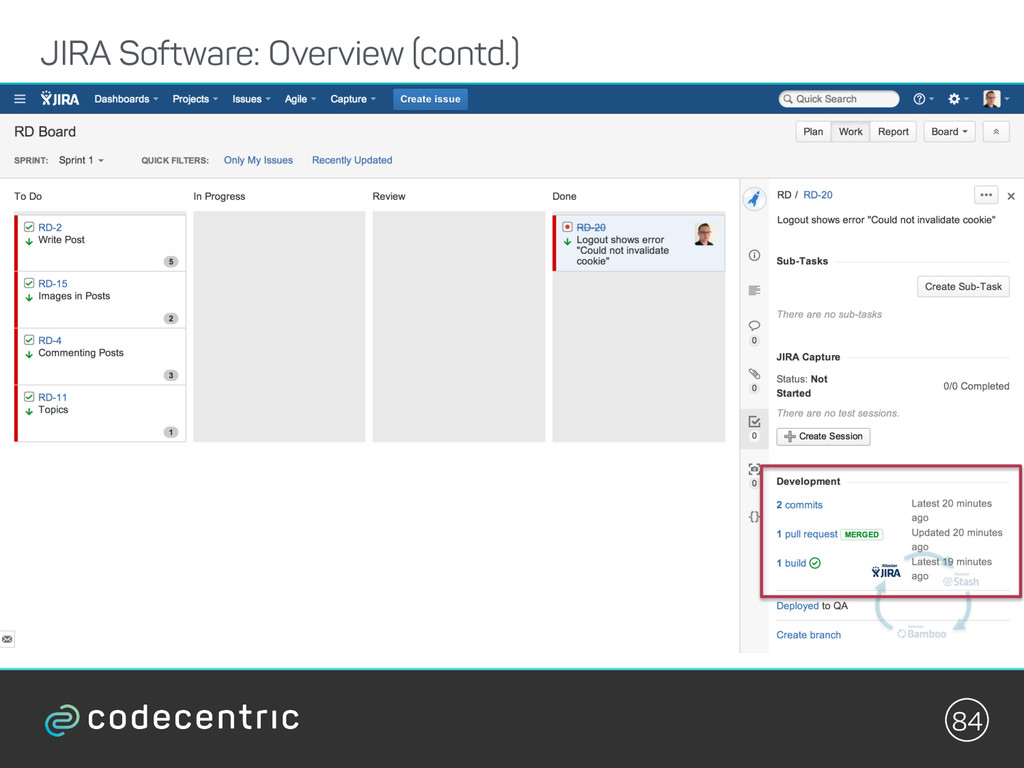Close the issue detail panel

1011,196
